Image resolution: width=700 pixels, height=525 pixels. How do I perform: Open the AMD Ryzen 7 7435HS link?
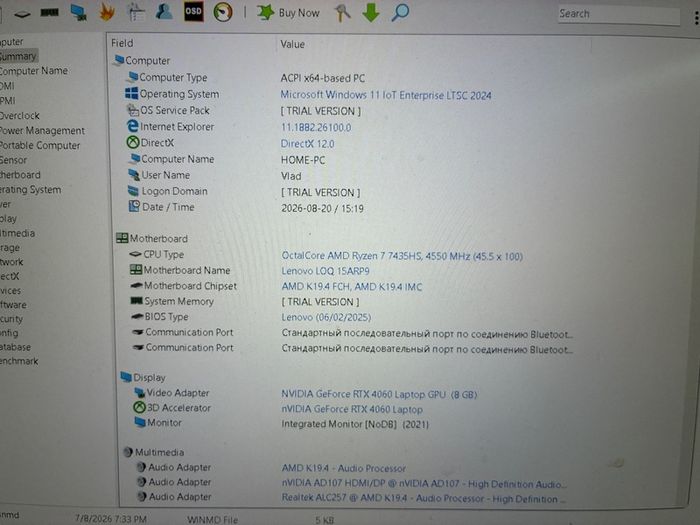point(402,256)
